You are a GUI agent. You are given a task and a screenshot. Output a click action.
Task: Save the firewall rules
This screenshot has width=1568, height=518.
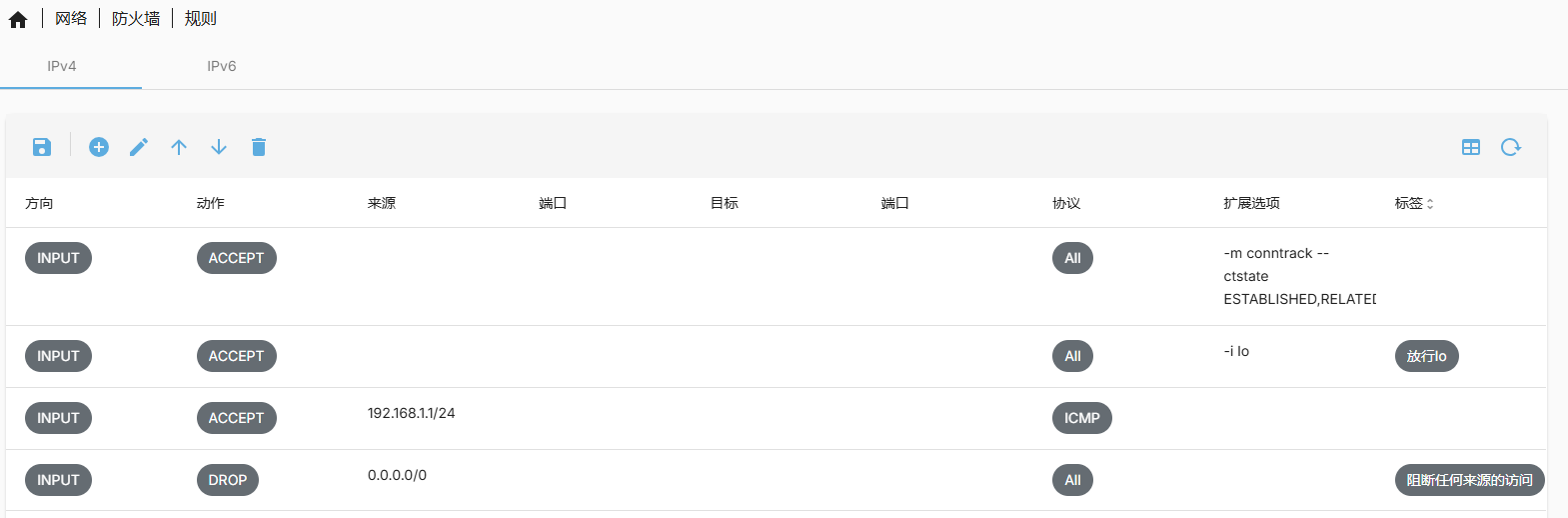click(x=42, y=147)
